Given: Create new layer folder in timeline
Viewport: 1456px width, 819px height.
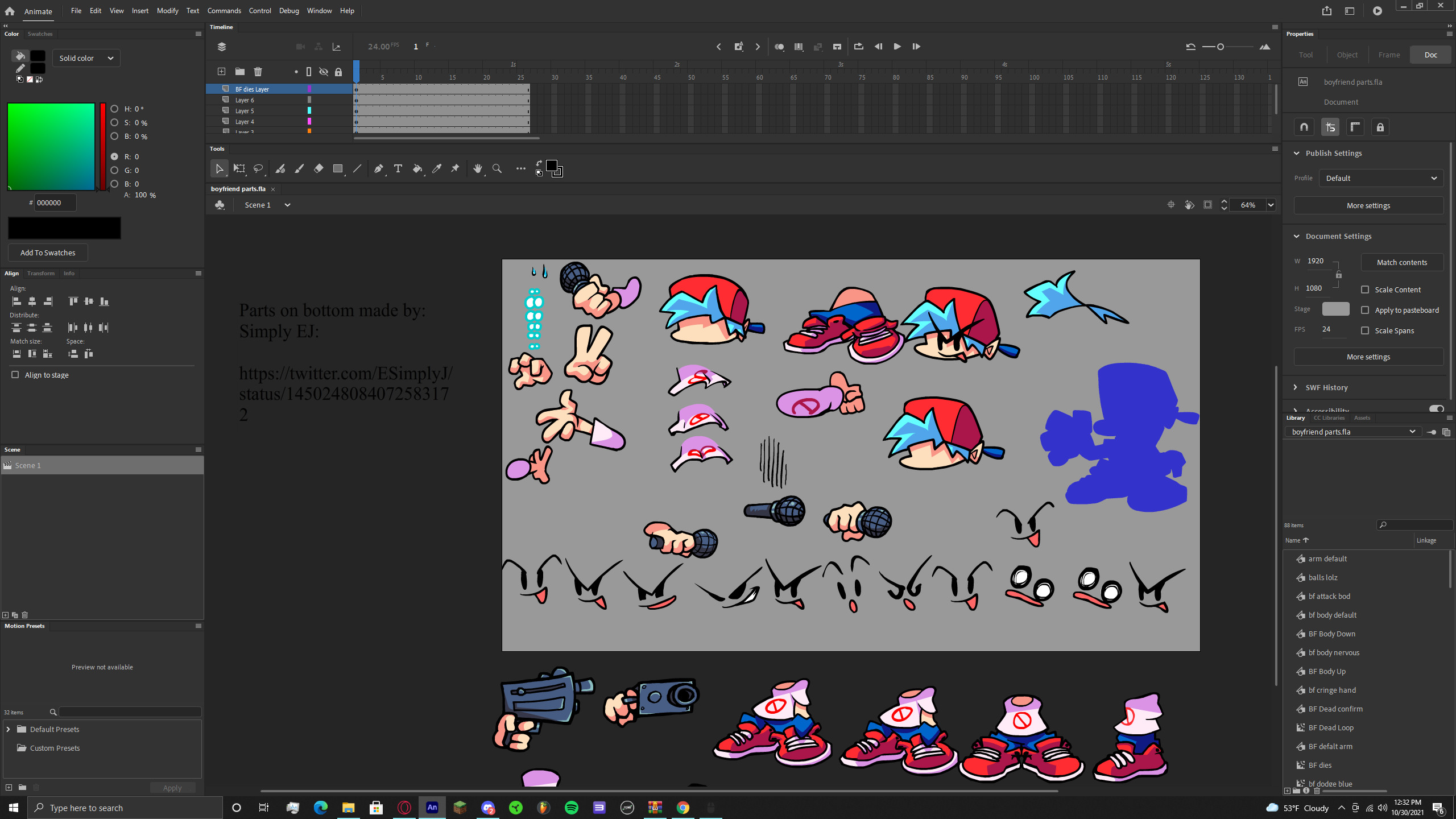Looking at the screenshot, I should 240,72.
